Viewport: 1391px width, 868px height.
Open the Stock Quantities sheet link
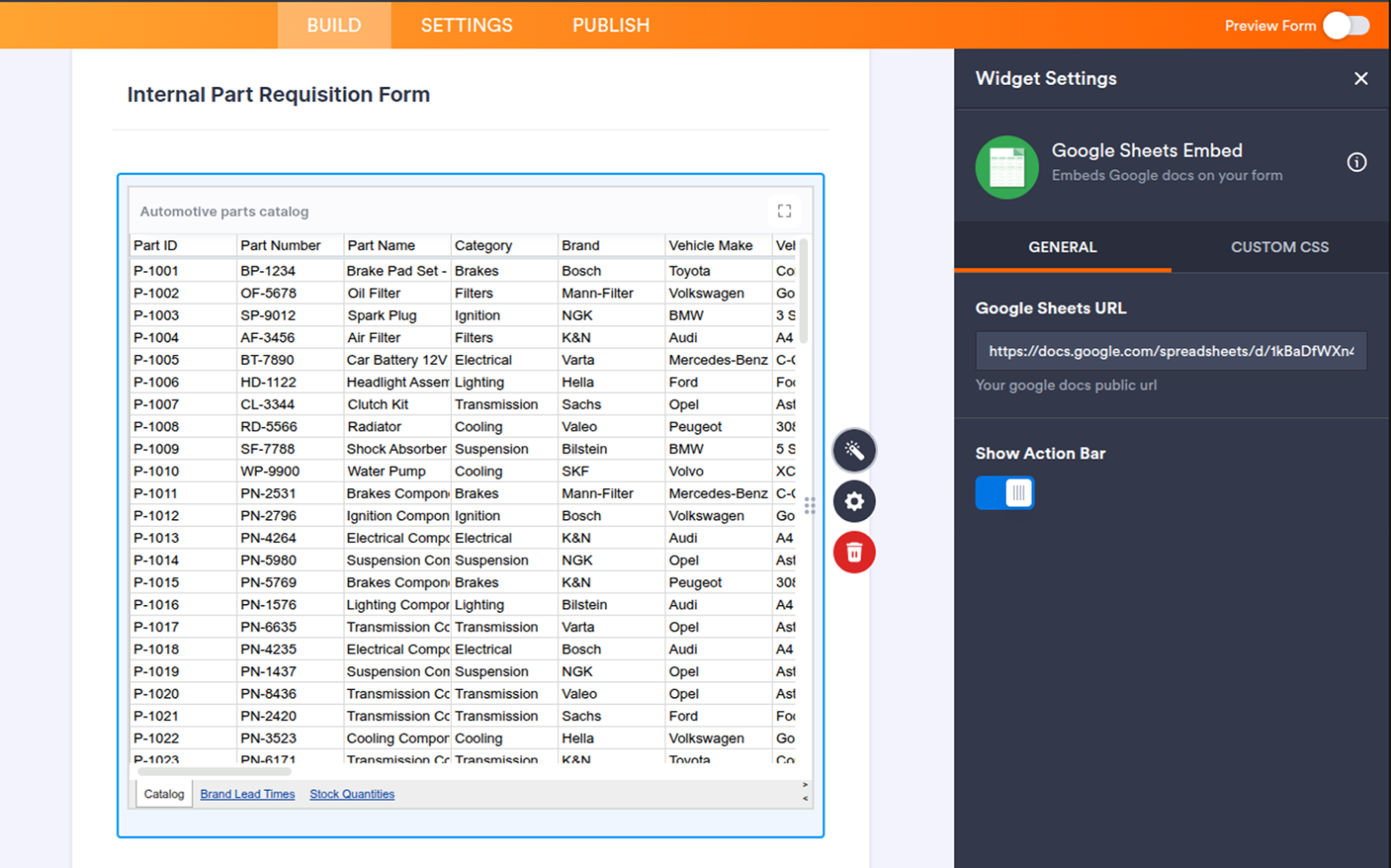[x=352, y=794]
